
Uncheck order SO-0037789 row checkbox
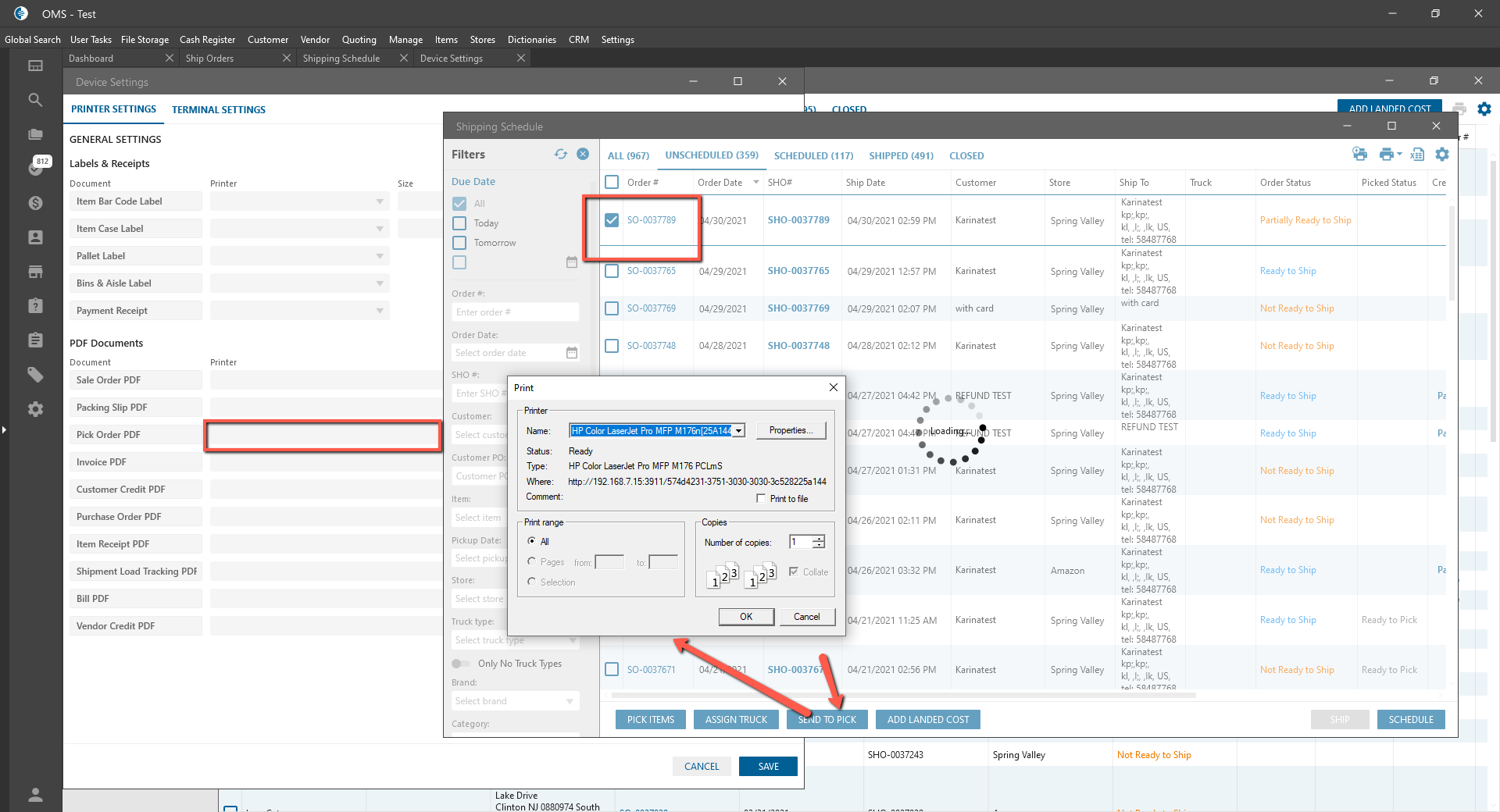click(612, 220)
